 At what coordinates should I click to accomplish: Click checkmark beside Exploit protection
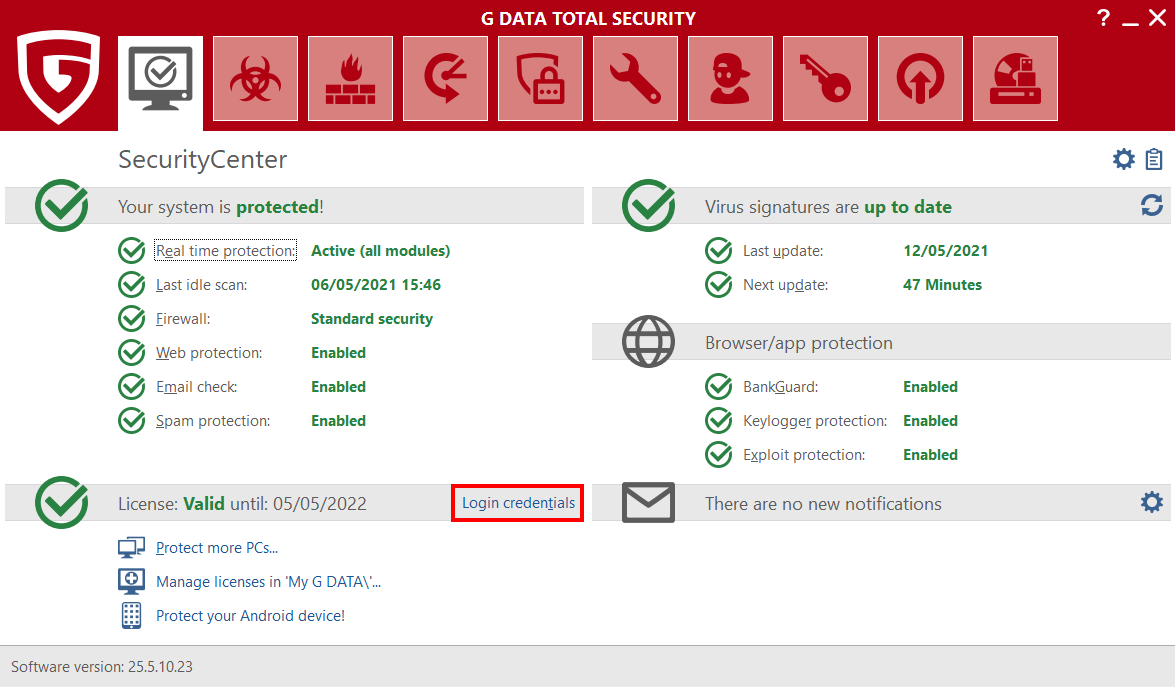[719, 454]
